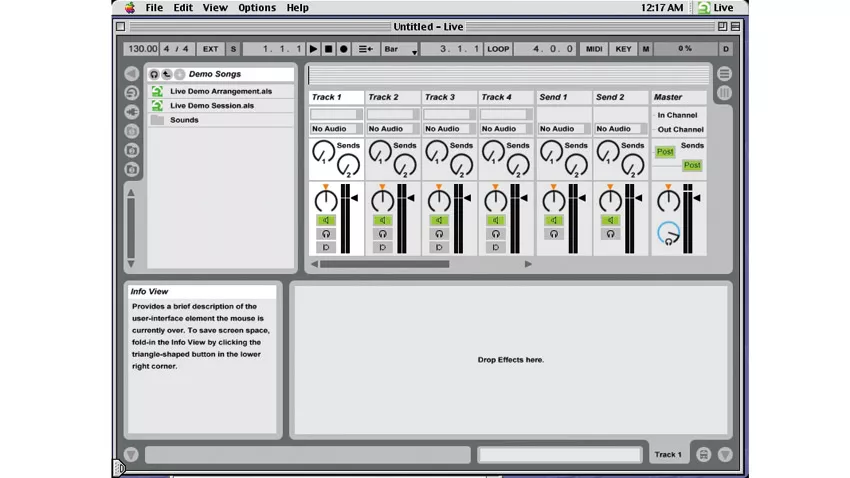Click the Stop button in transport

tap(328, 49)
